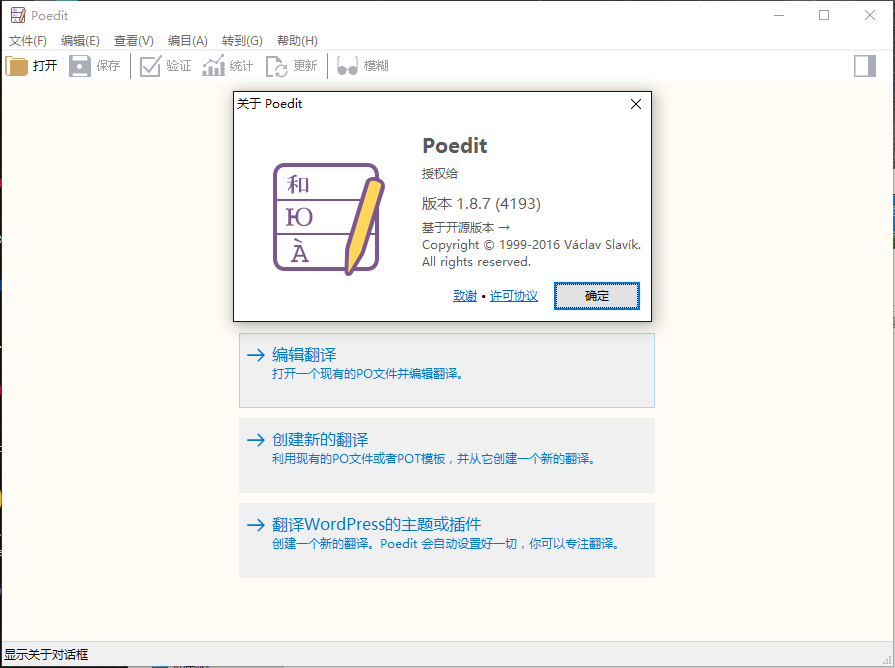Click the Update (更新) document icon
Screen dimensions: 895x668
tap(277, 66)
